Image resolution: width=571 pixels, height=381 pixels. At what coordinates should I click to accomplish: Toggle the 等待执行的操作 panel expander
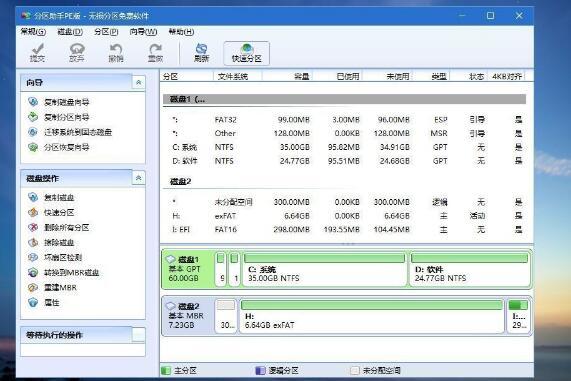pyautogui.click(x=138, y=335)
